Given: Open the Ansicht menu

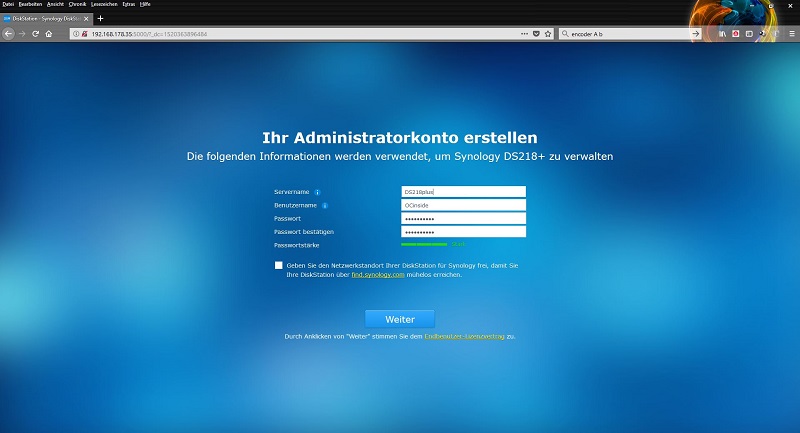Looking at the screenshot, I should 56,4.
